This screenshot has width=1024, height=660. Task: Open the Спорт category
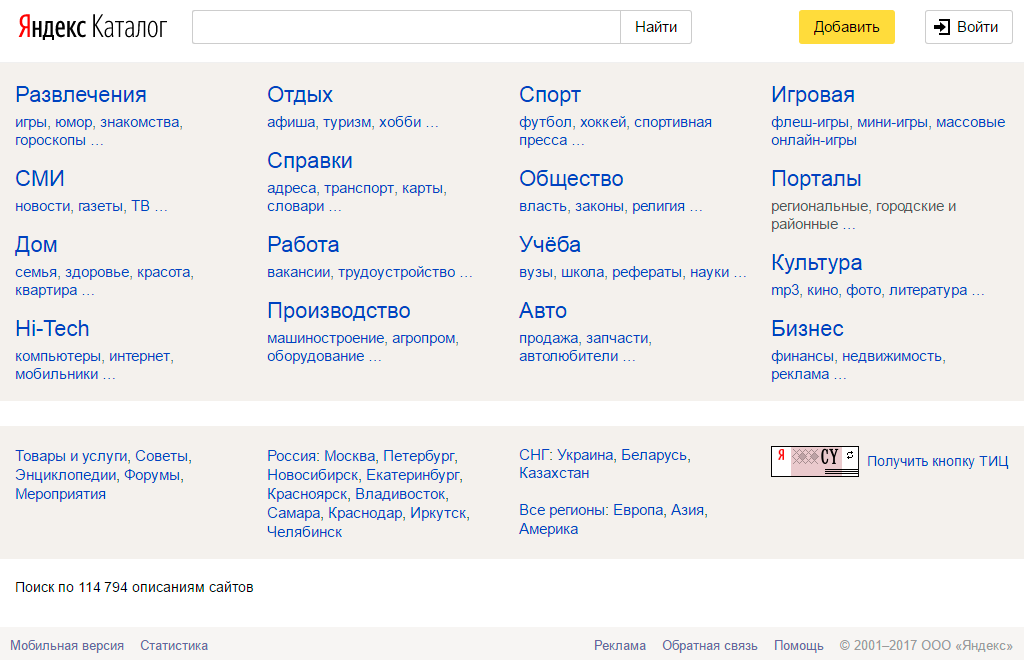point(550,95)
